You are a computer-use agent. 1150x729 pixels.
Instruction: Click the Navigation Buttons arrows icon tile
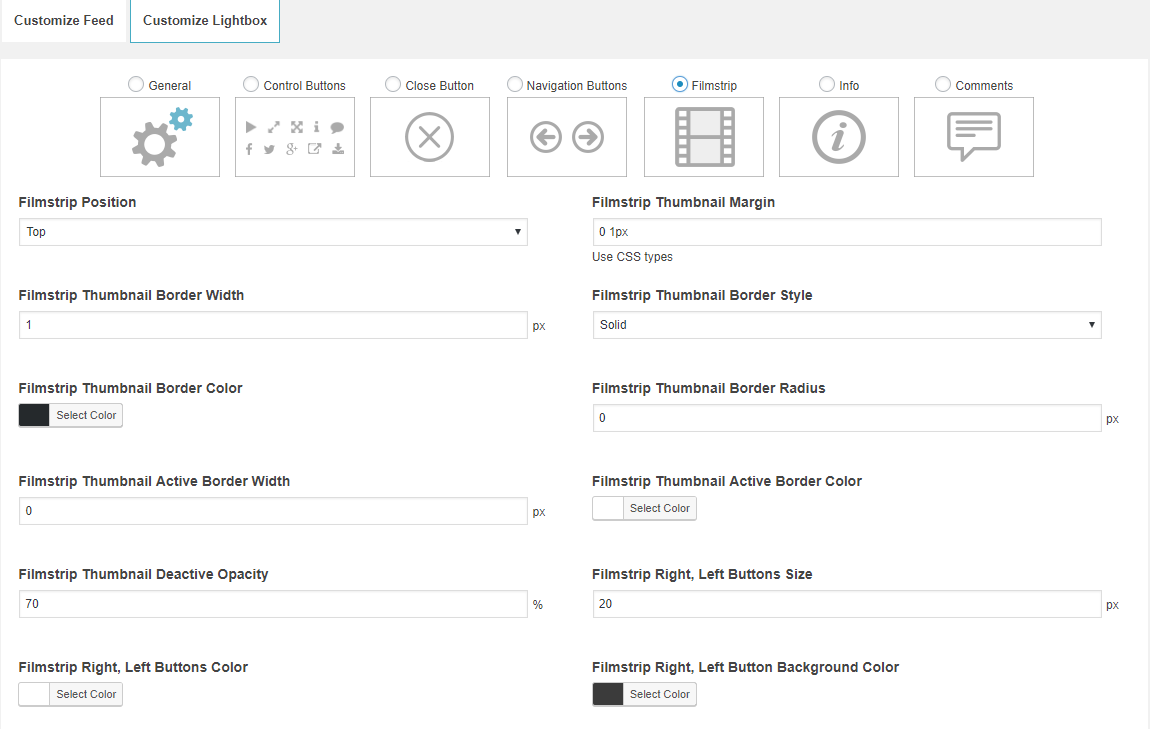click(x=567, y=137)
